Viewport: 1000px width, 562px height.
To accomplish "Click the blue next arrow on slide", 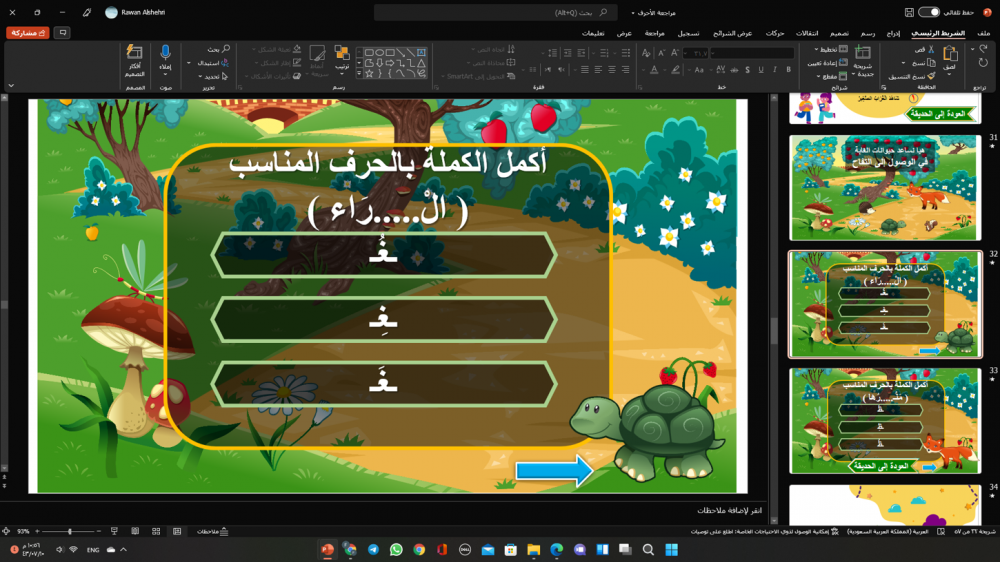I will (554, 471).
